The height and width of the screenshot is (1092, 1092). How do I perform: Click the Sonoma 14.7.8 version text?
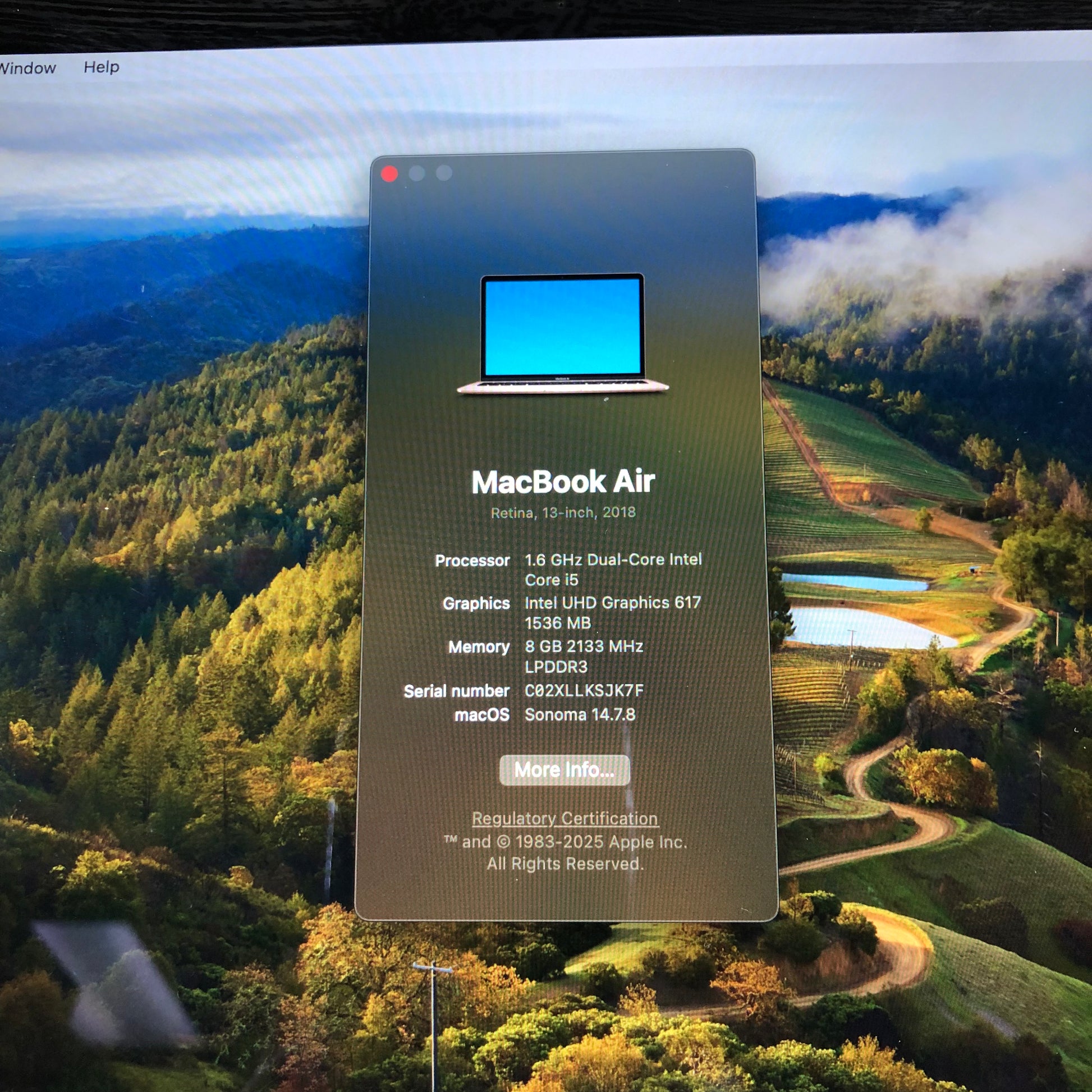click(x=580, y=714)
